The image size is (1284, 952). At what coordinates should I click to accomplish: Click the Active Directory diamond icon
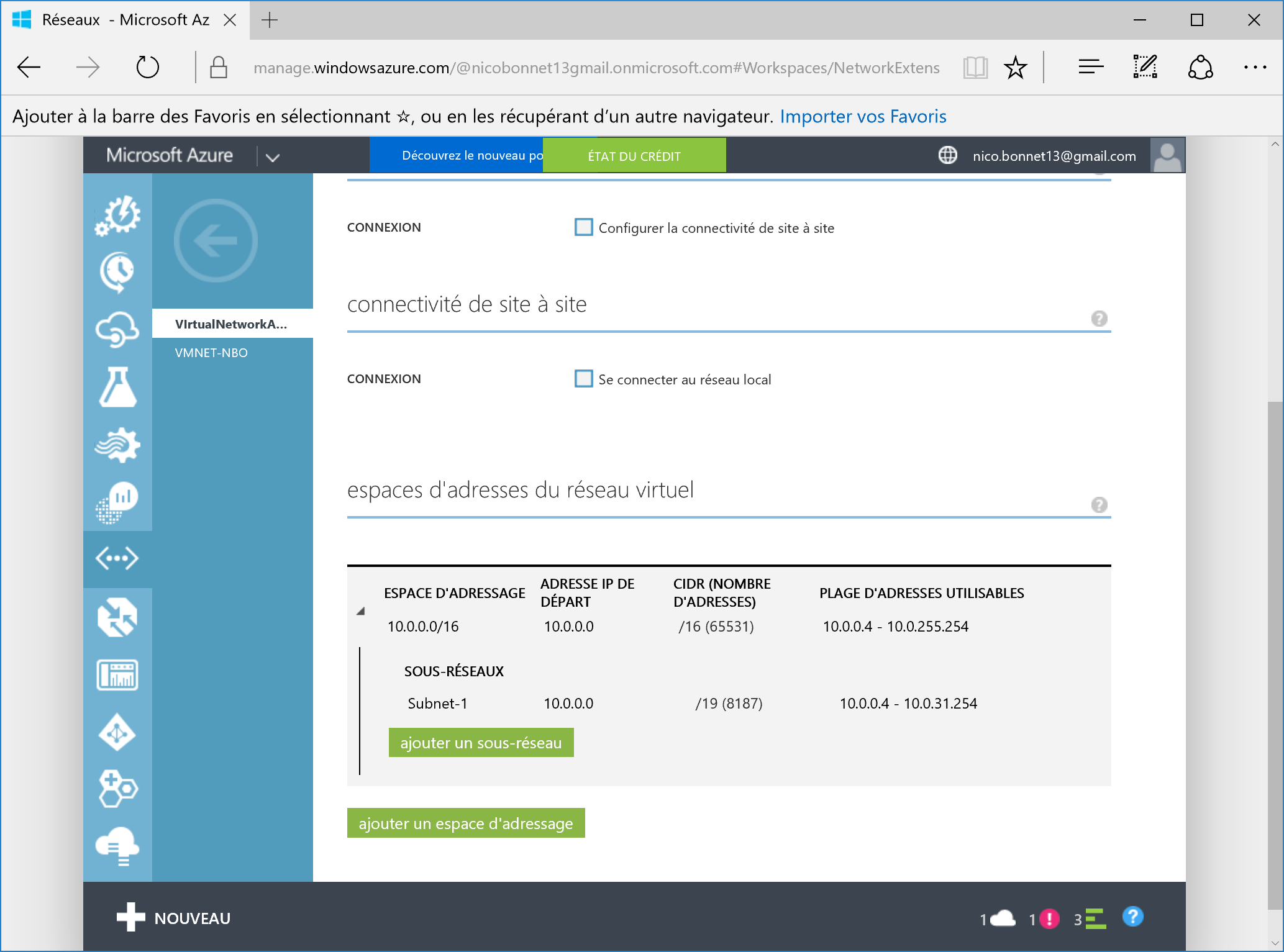(117, 733)
